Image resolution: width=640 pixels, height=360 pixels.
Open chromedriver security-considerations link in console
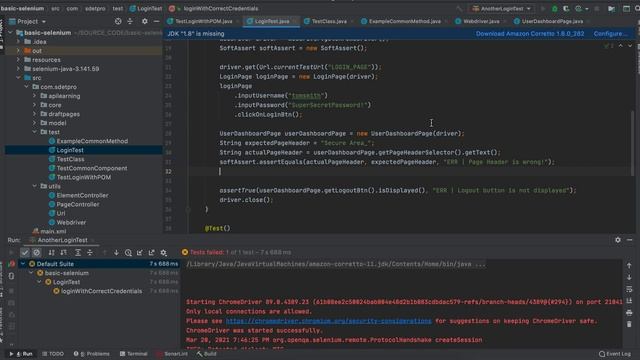pyautogui.click(x=328, y=321)
